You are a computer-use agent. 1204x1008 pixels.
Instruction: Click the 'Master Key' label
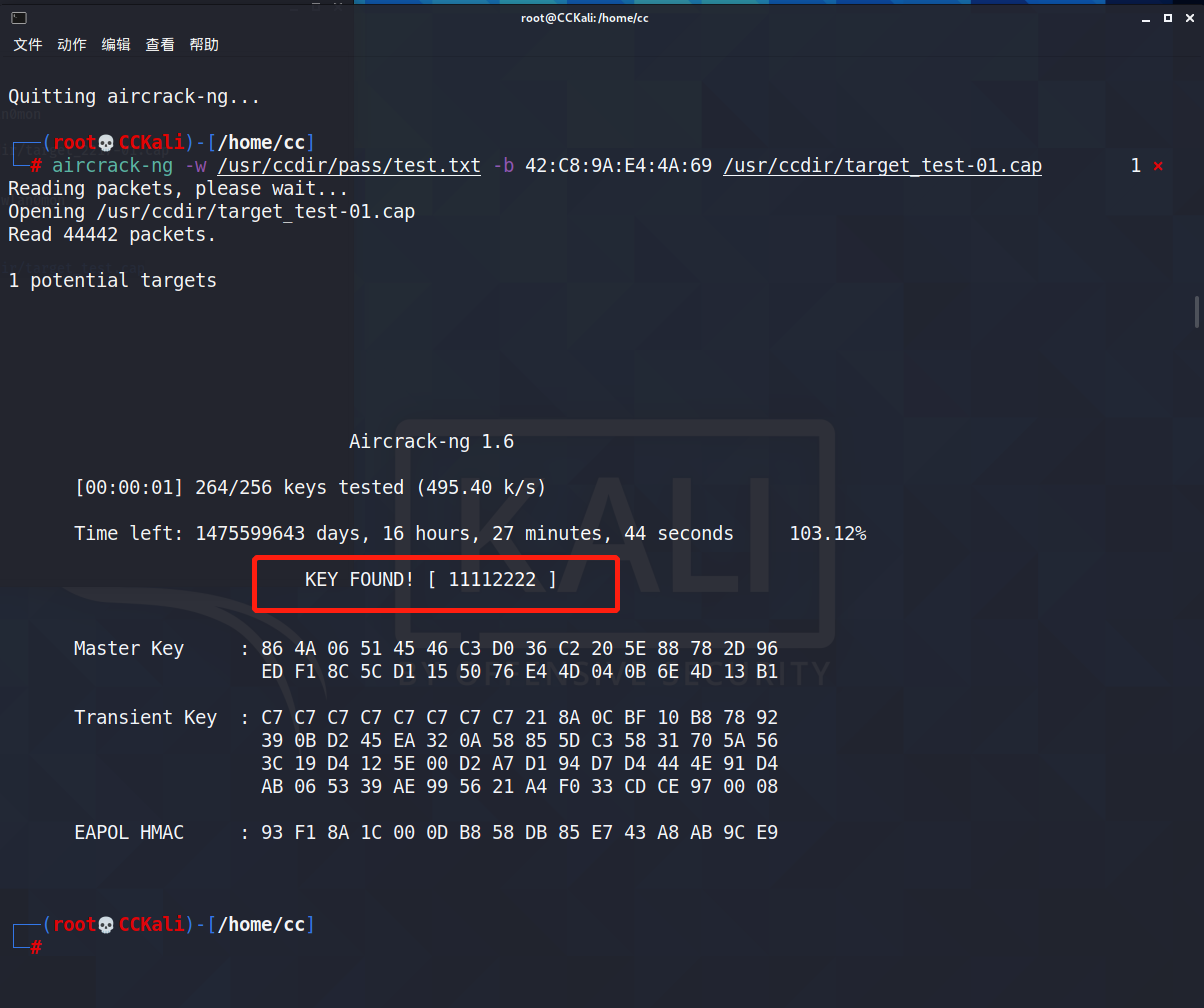pos(129,649)
